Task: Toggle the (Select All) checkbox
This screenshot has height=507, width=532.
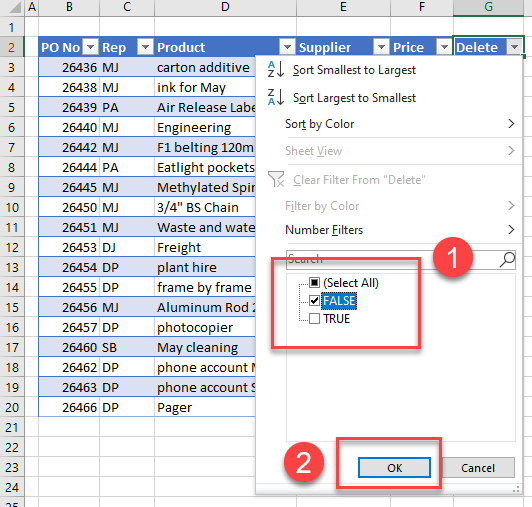Action: click(314, 282)
